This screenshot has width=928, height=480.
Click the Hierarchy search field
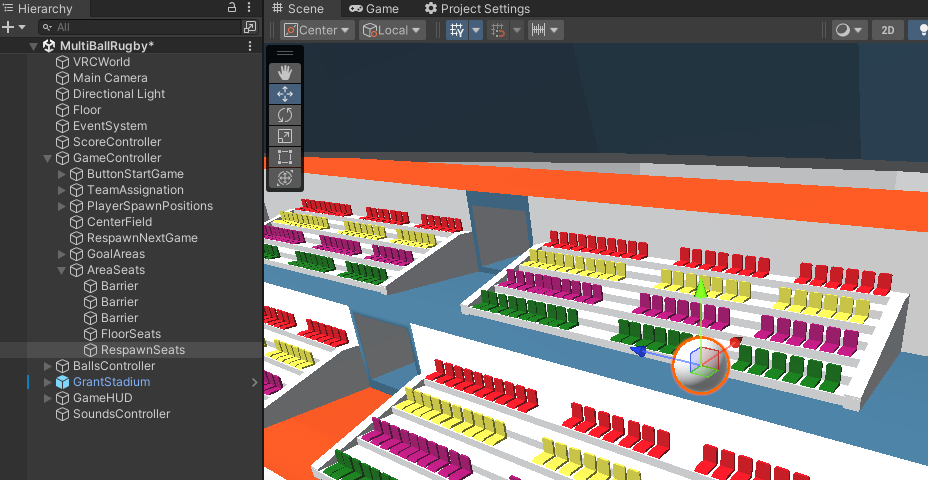click(140, 27)
